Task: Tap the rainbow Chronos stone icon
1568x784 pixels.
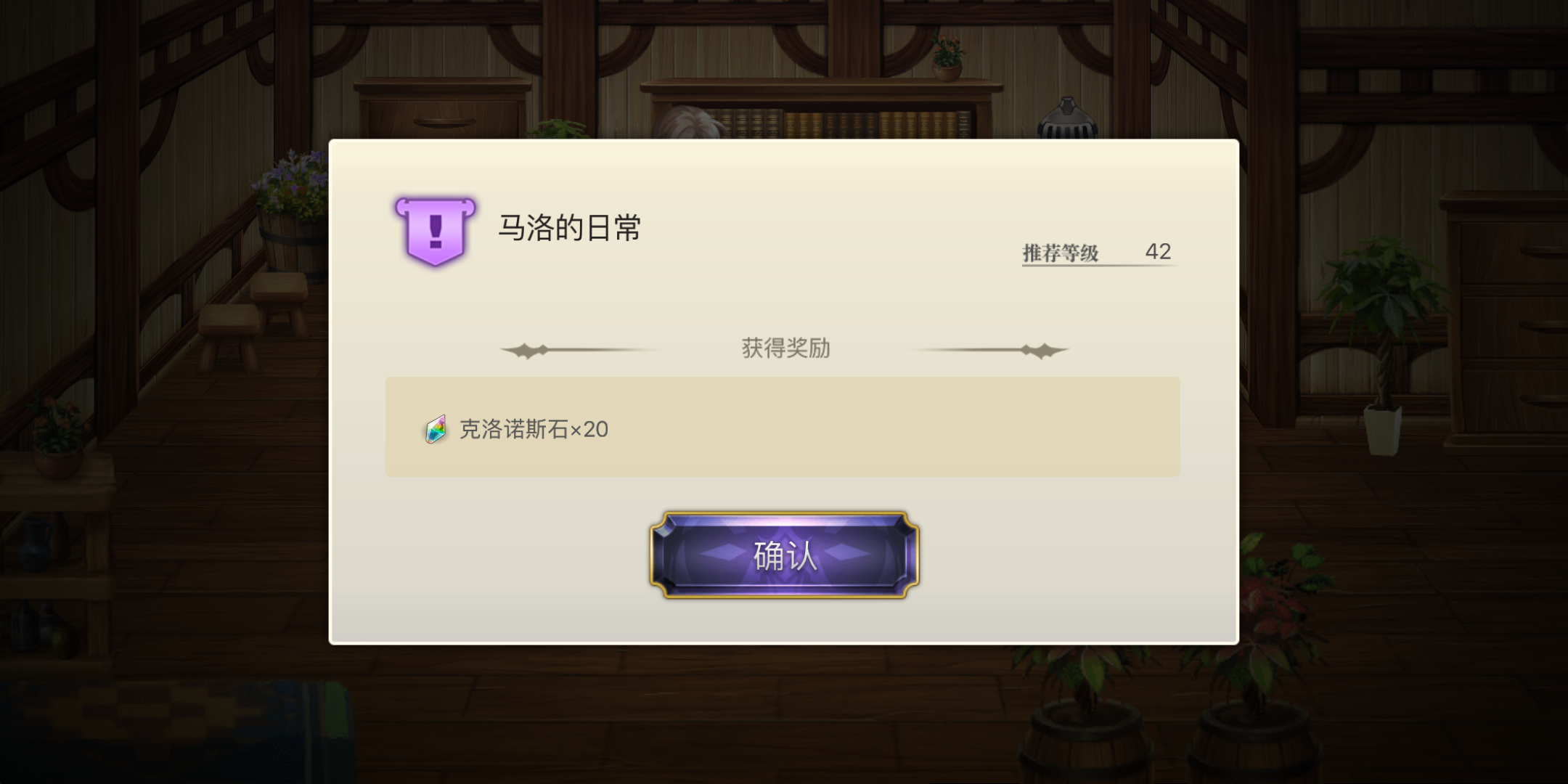Action: pos(436,429)
